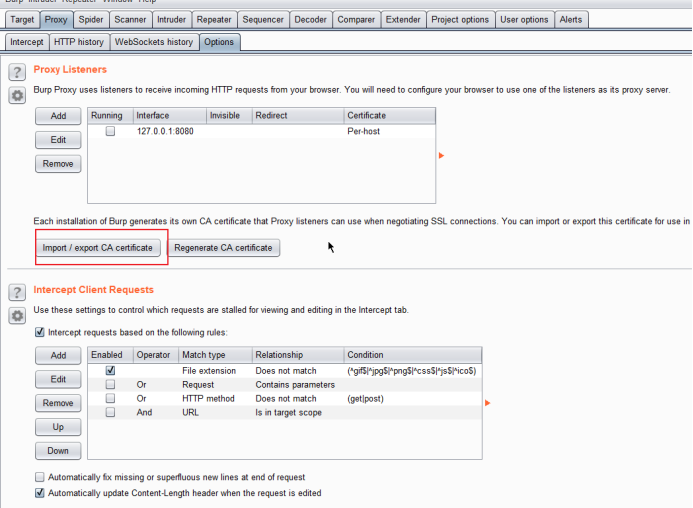The image size is (693, 508).
Task: Open the HTTP history sub-tab
Action: tap(79, 42)
